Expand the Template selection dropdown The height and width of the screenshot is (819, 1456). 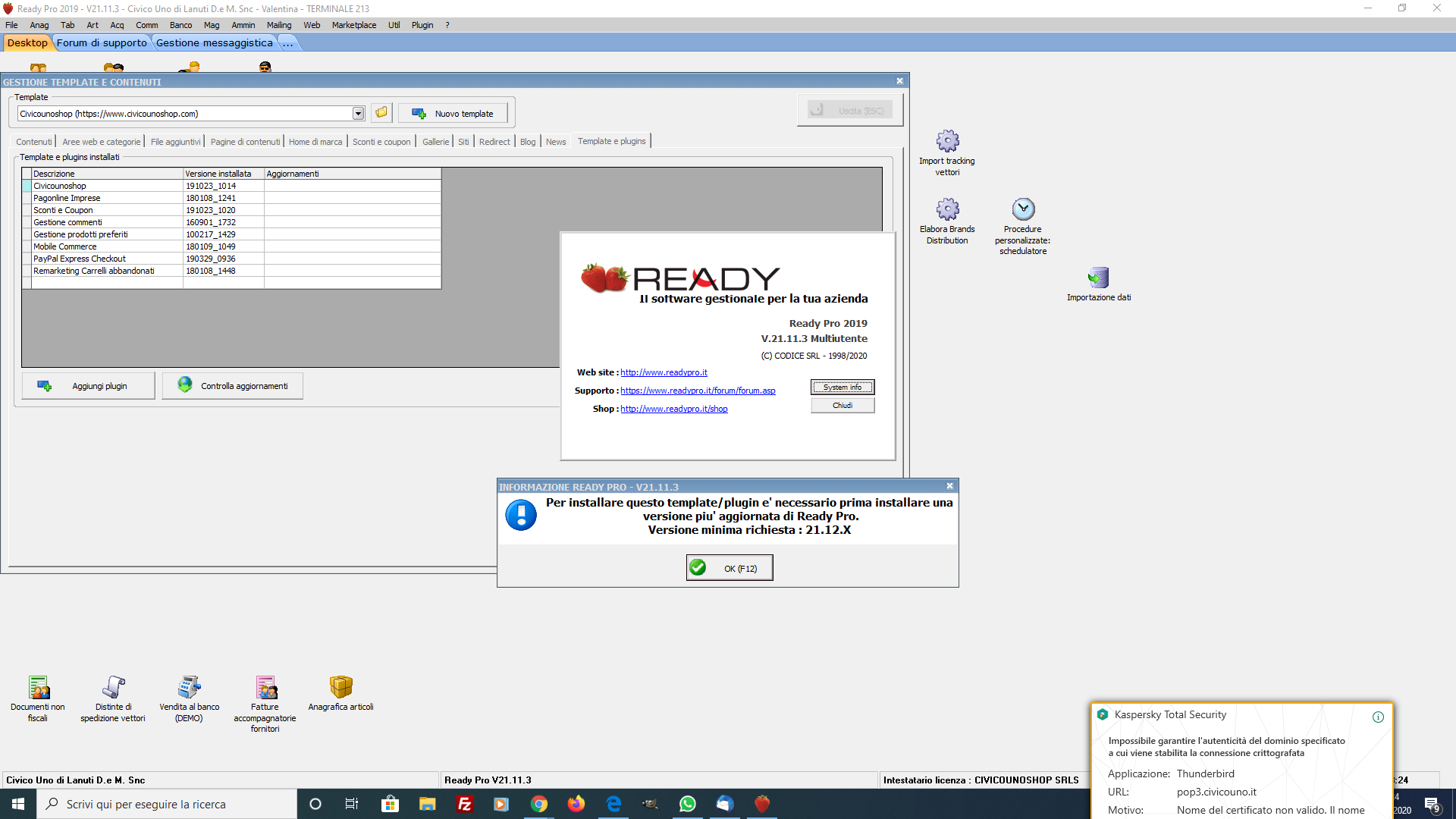[x=358, y=114]
